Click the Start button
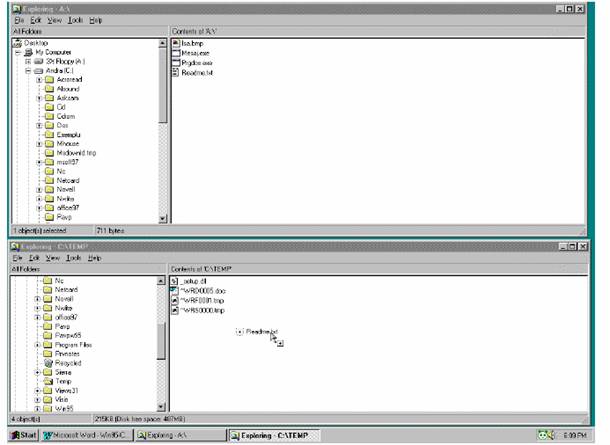610x445 pixels. (x=23, y=435)
